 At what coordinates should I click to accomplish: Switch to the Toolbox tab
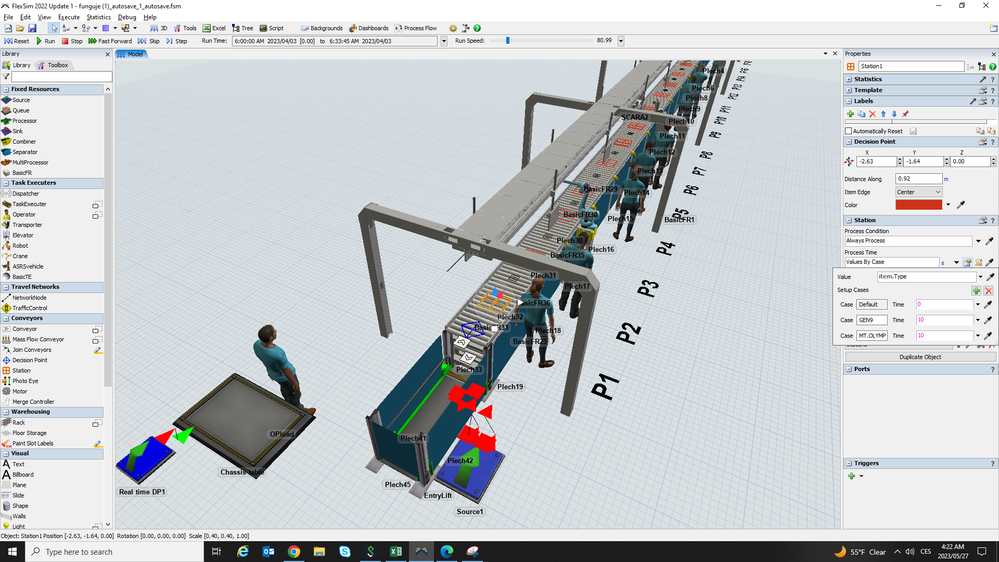(x=54, y=65)
